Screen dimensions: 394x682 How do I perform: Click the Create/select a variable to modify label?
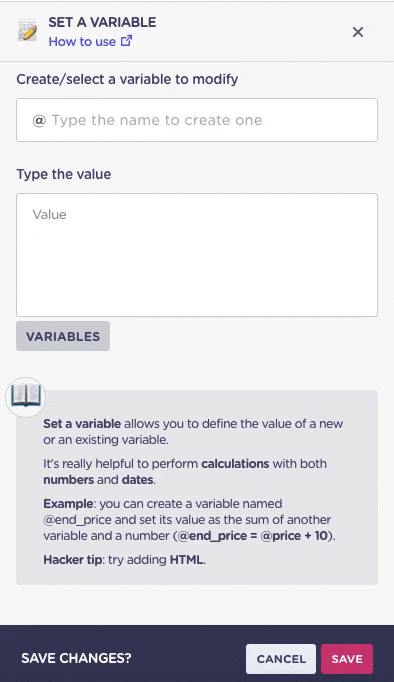127,79
